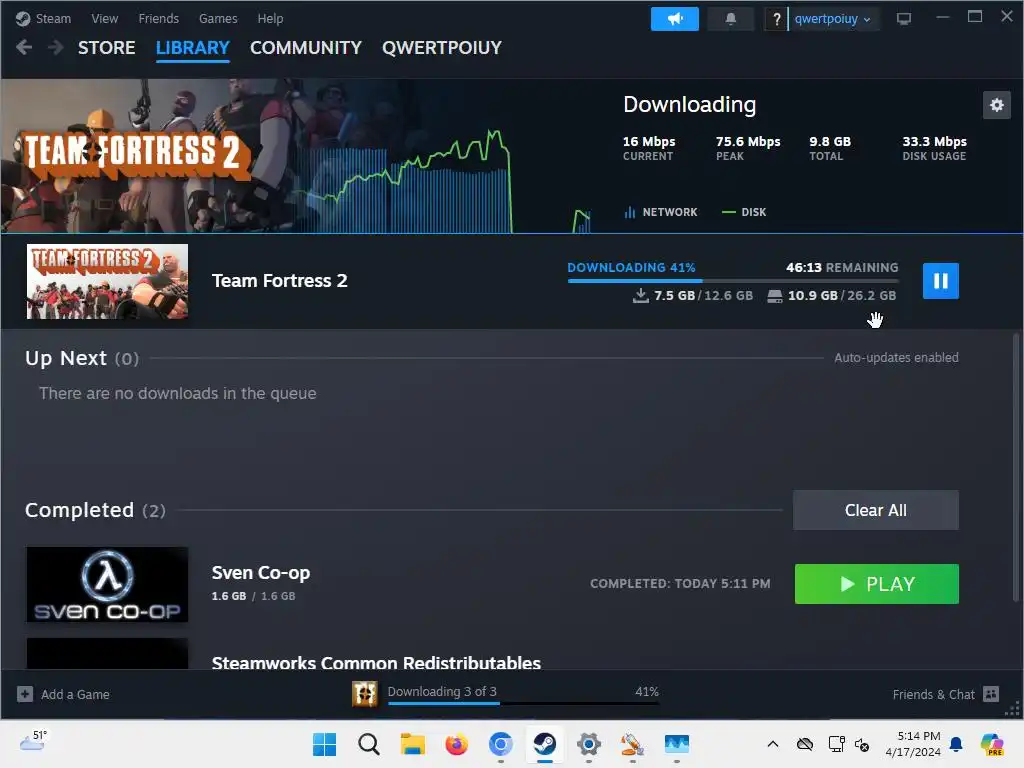The width and height of the screenshot is (1024, 768).
Task: Open the weather widget showing 51°
Action: click(x=33, y=741)
